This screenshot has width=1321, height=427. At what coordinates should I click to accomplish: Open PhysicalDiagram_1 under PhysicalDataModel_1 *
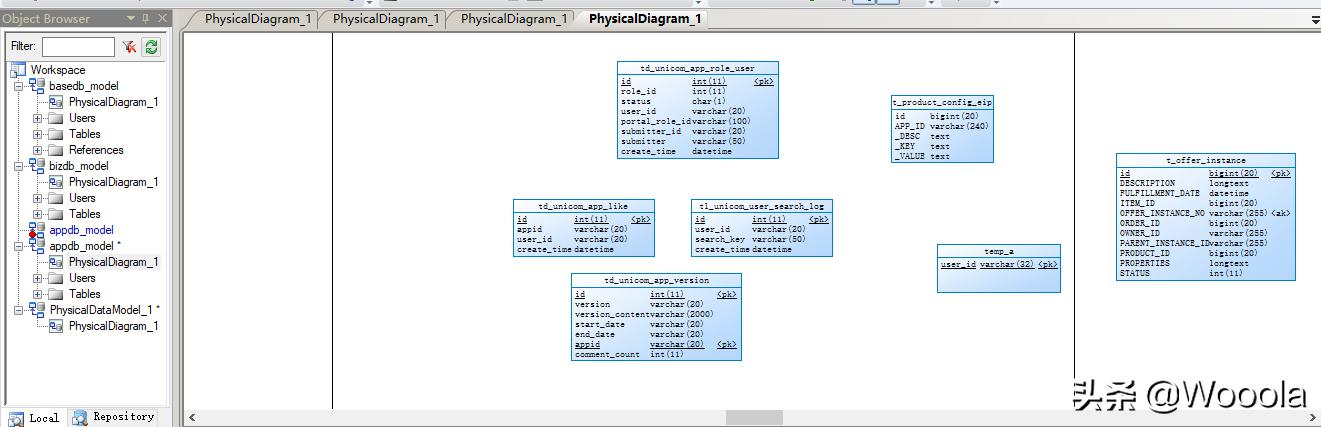point(113,326)
